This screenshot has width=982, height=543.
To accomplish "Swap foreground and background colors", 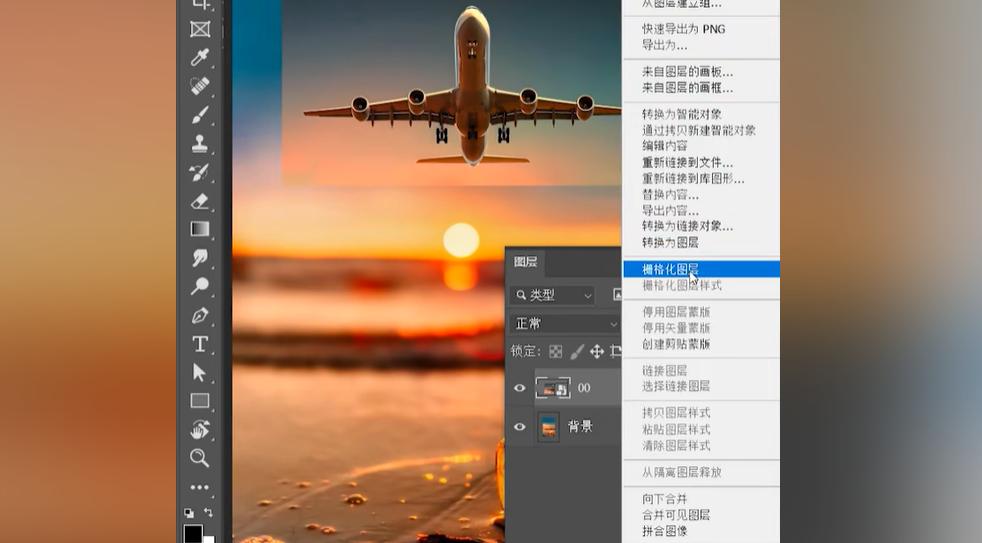I will click(x=209, y=513).
